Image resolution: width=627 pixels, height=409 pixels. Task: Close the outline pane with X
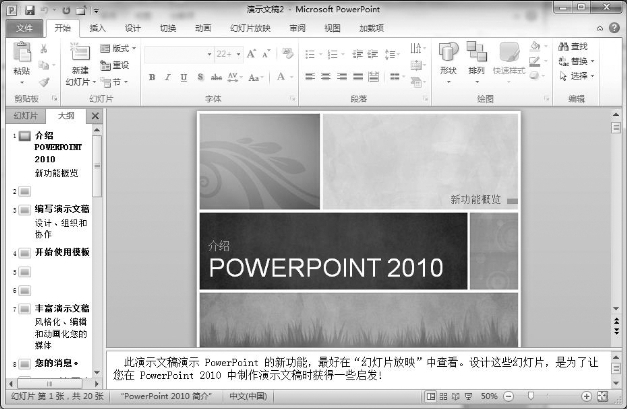(95, 116)
